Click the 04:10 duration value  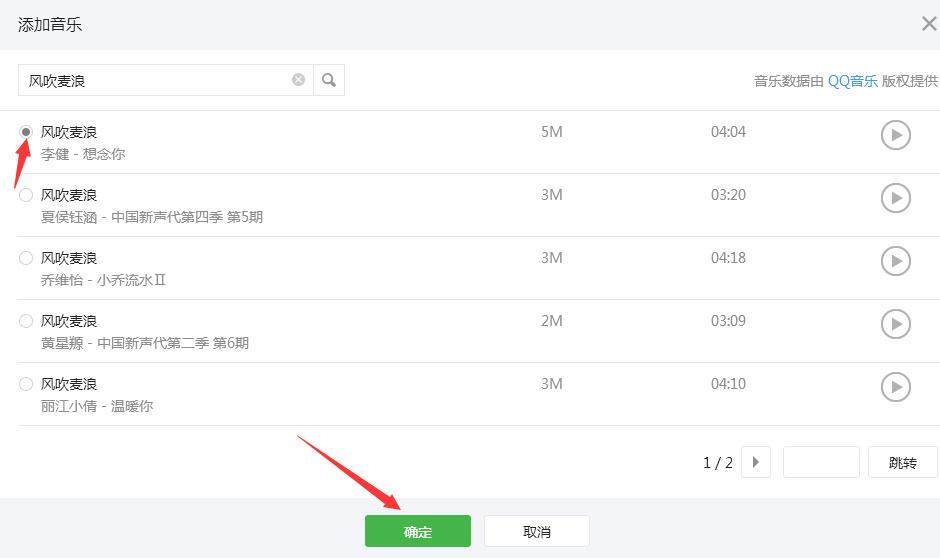(x=728, y=384)
